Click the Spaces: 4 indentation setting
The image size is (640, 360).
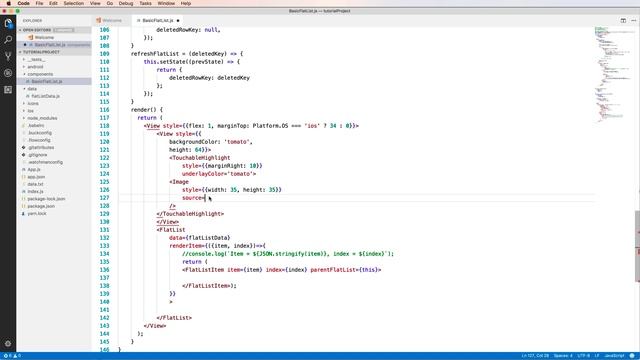[563, 356]
